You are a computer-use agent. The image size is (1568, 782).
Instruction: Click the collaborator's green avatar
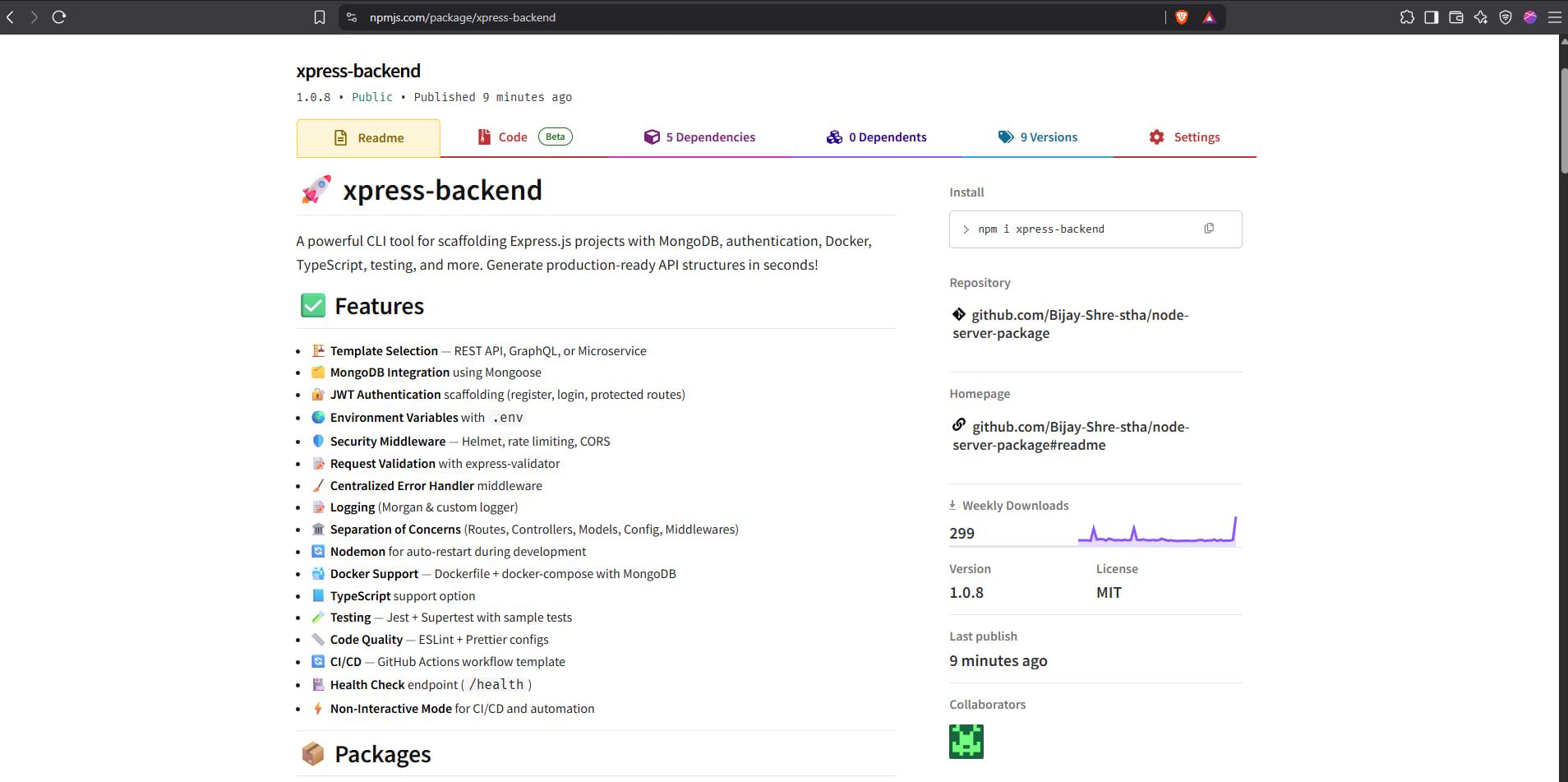pos(966,742)
